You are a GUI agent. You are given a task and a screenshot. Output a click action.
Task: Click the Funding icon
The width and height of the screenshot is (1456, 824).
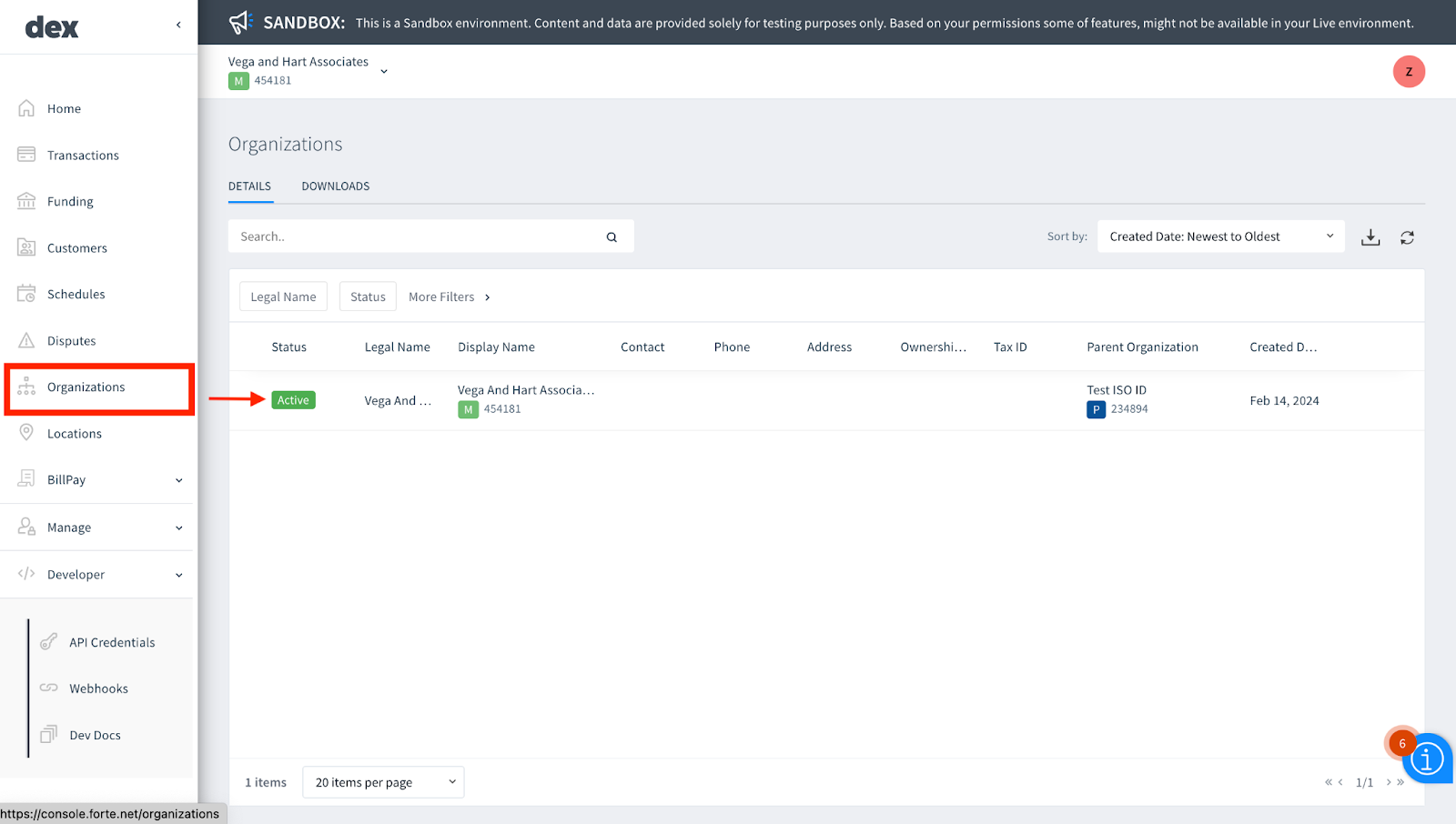click(x=27, y=201)
